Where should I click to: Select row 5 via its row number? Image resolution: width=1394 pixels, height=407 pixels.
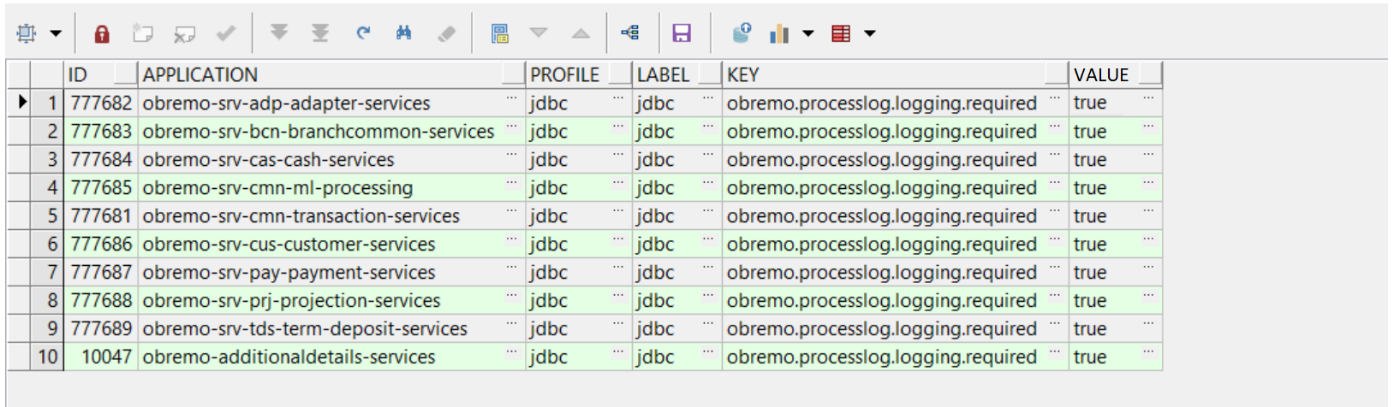[x=47, y=216]
